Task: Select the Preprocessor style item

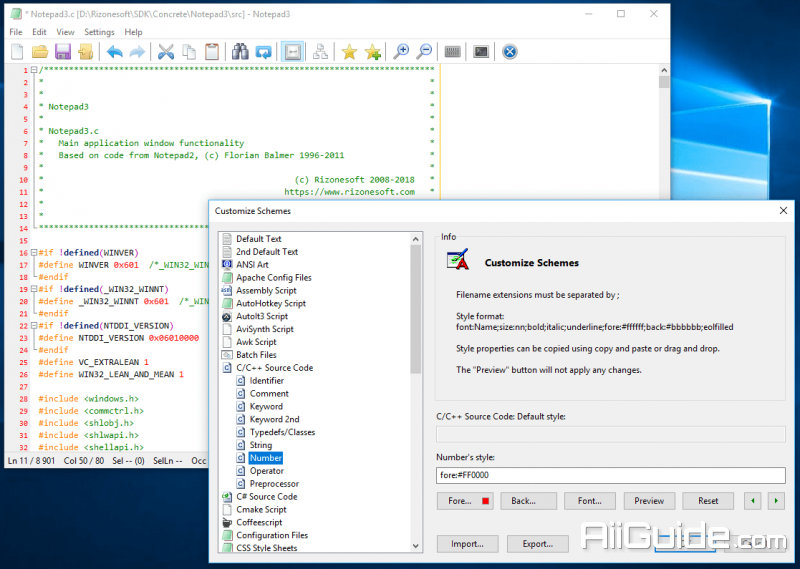Action: point(274,484)
